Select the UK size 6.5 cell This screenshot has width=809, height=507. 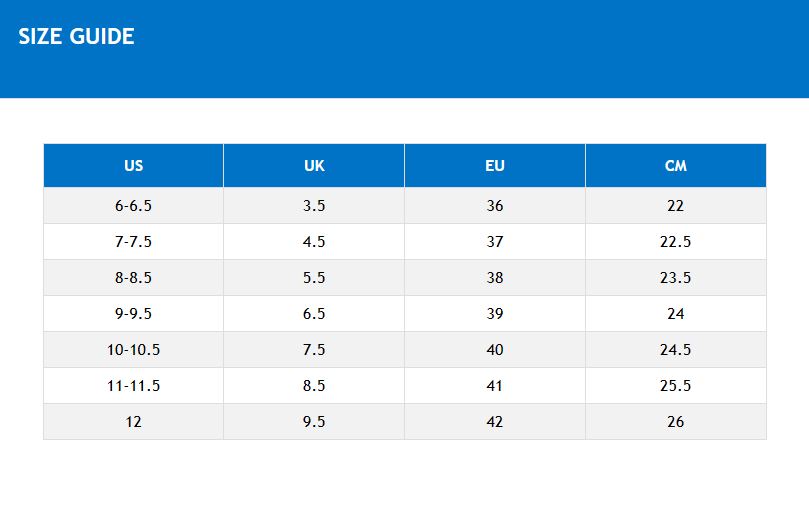coord(314,314)
